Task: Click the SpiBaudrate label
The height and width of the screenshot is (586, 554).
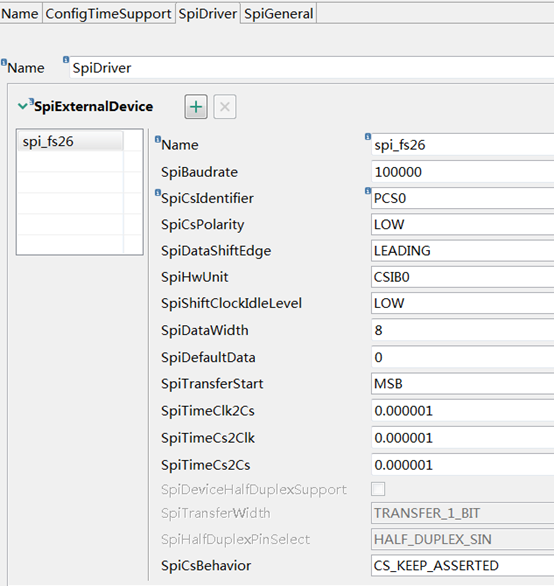Action: [x=199, y=172]
